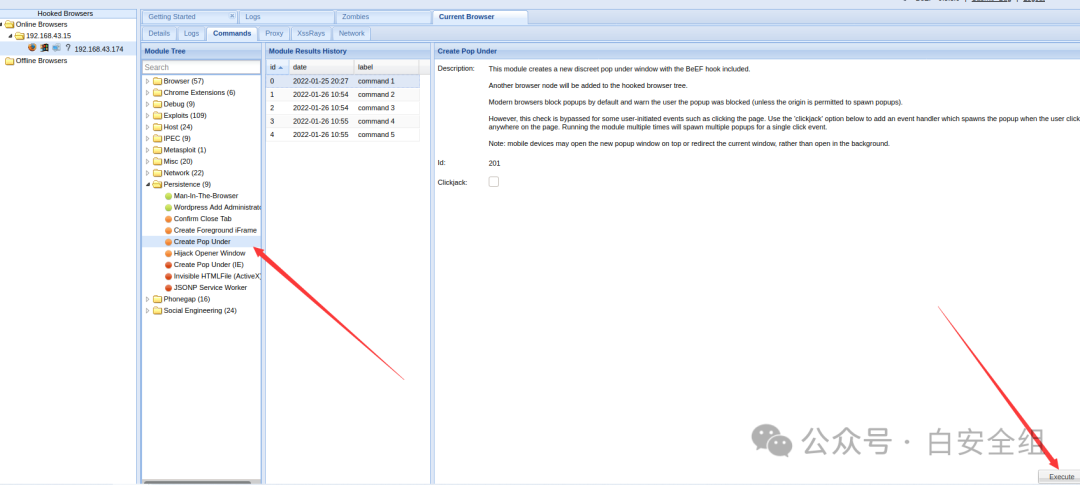Open the Network sub-tab
Image resolution: width=1080 pixels, height=485 pixels.
pyautogui.click(x=352, y=33)
